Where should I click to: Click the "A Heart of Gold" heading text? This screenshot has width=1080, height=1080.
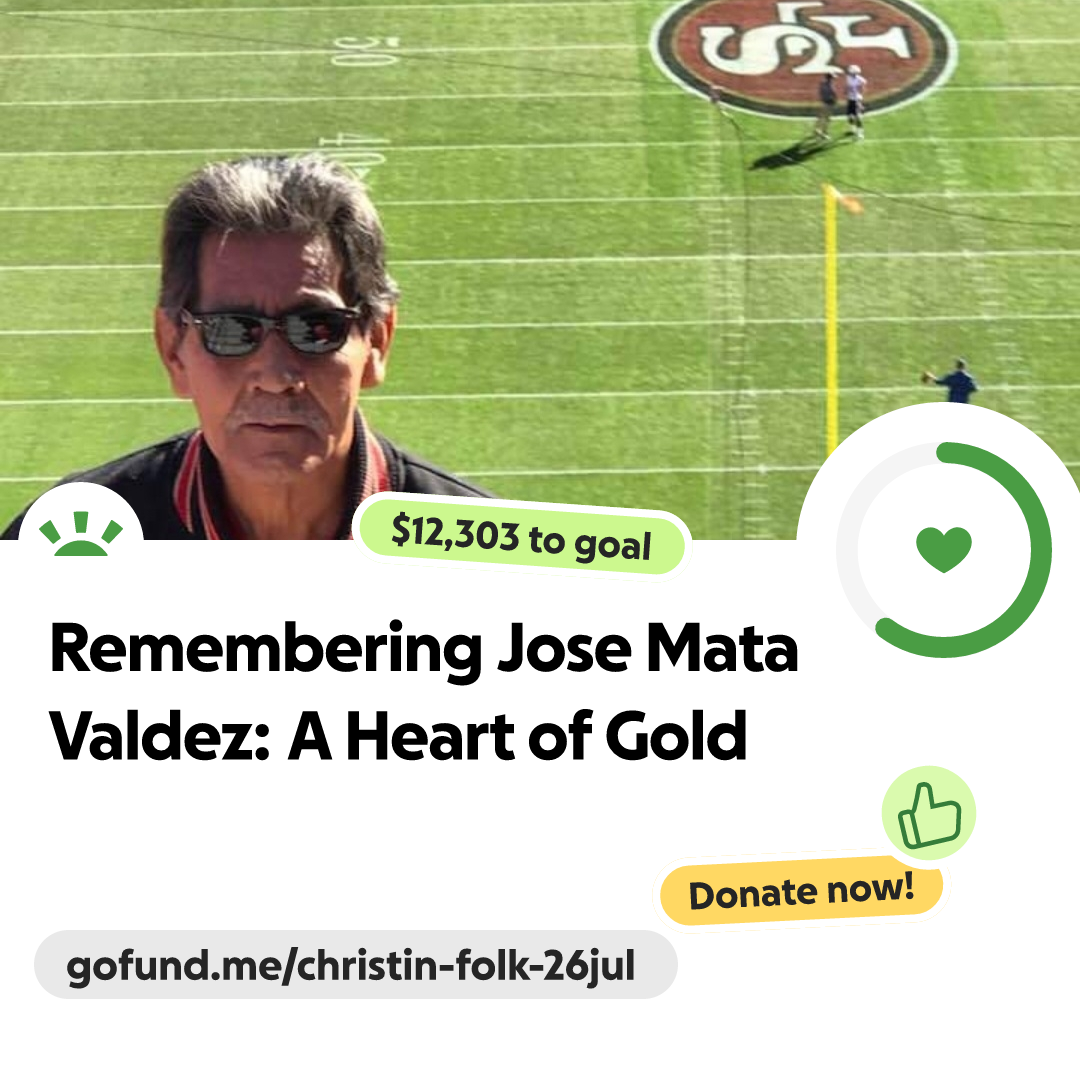517,736
